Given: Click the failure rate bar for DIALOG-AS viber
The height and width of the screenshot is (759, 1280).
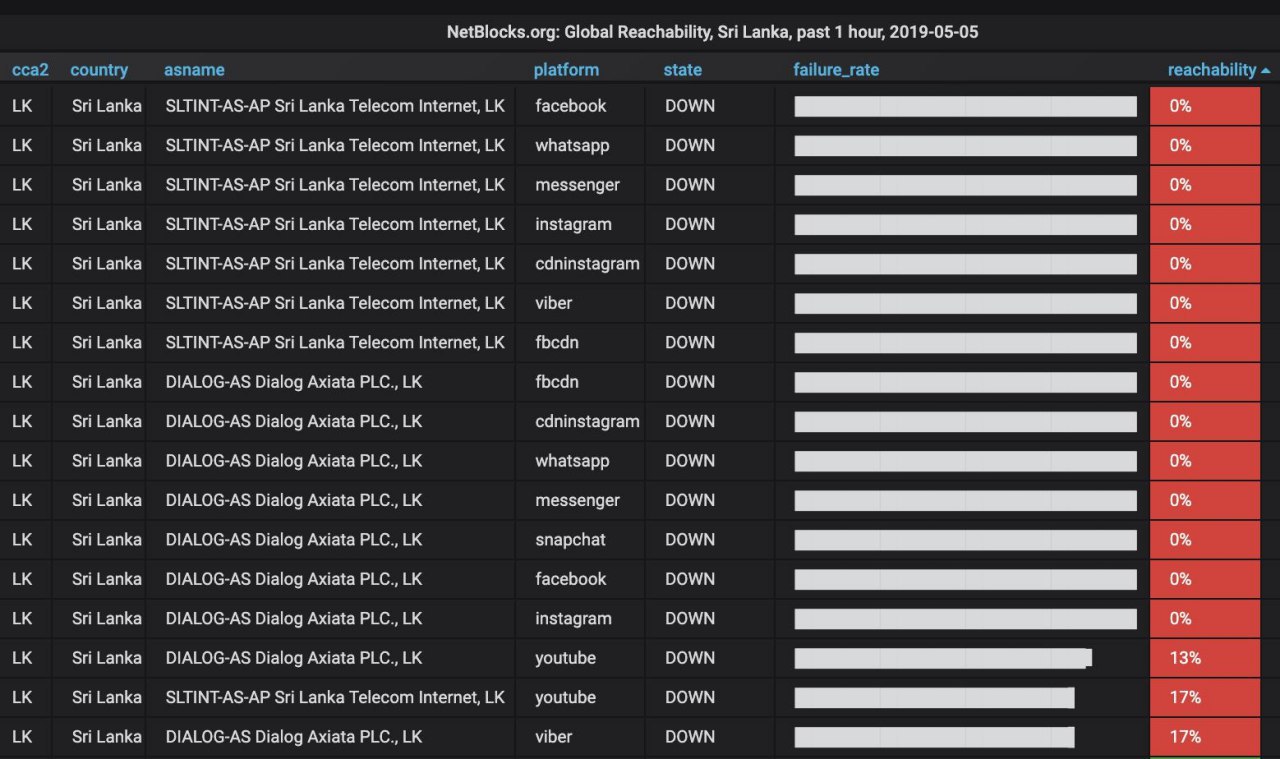Looking at the screenshot, I should coord(934,737).
